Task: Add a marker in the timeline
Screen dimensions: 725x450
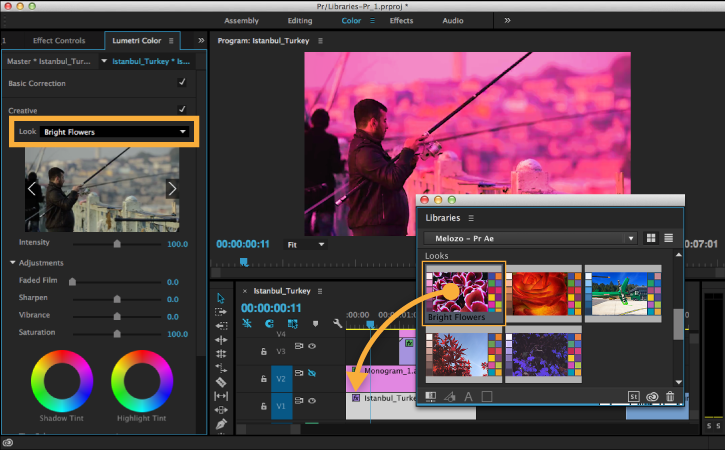Action: click(x=315, y=324)
